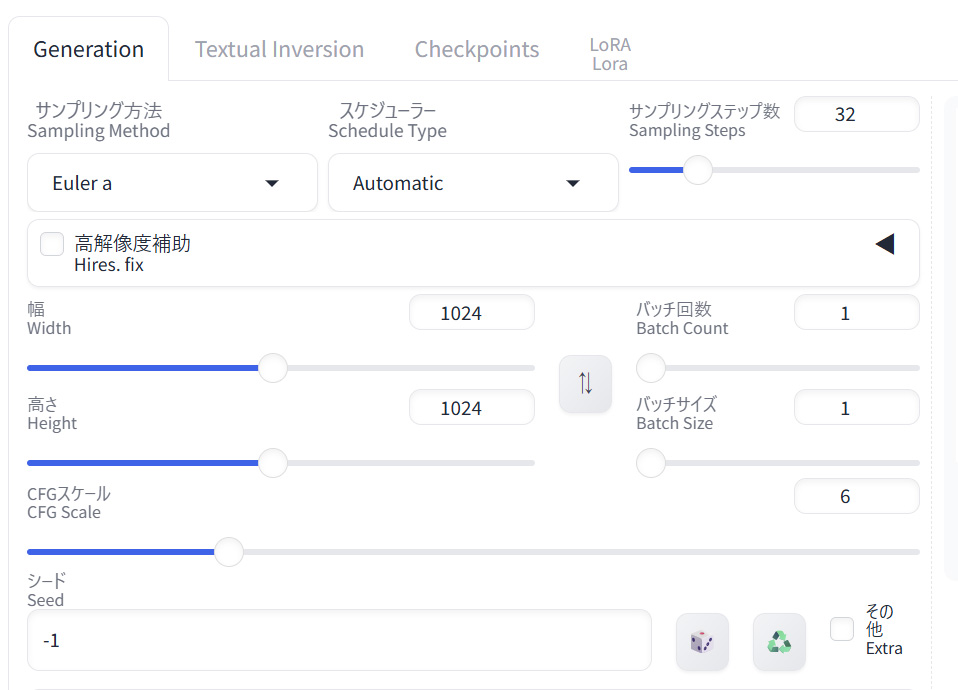Screen dimensions: 958x690
Task: Click the Width slider handle
Action: (273, 368)
